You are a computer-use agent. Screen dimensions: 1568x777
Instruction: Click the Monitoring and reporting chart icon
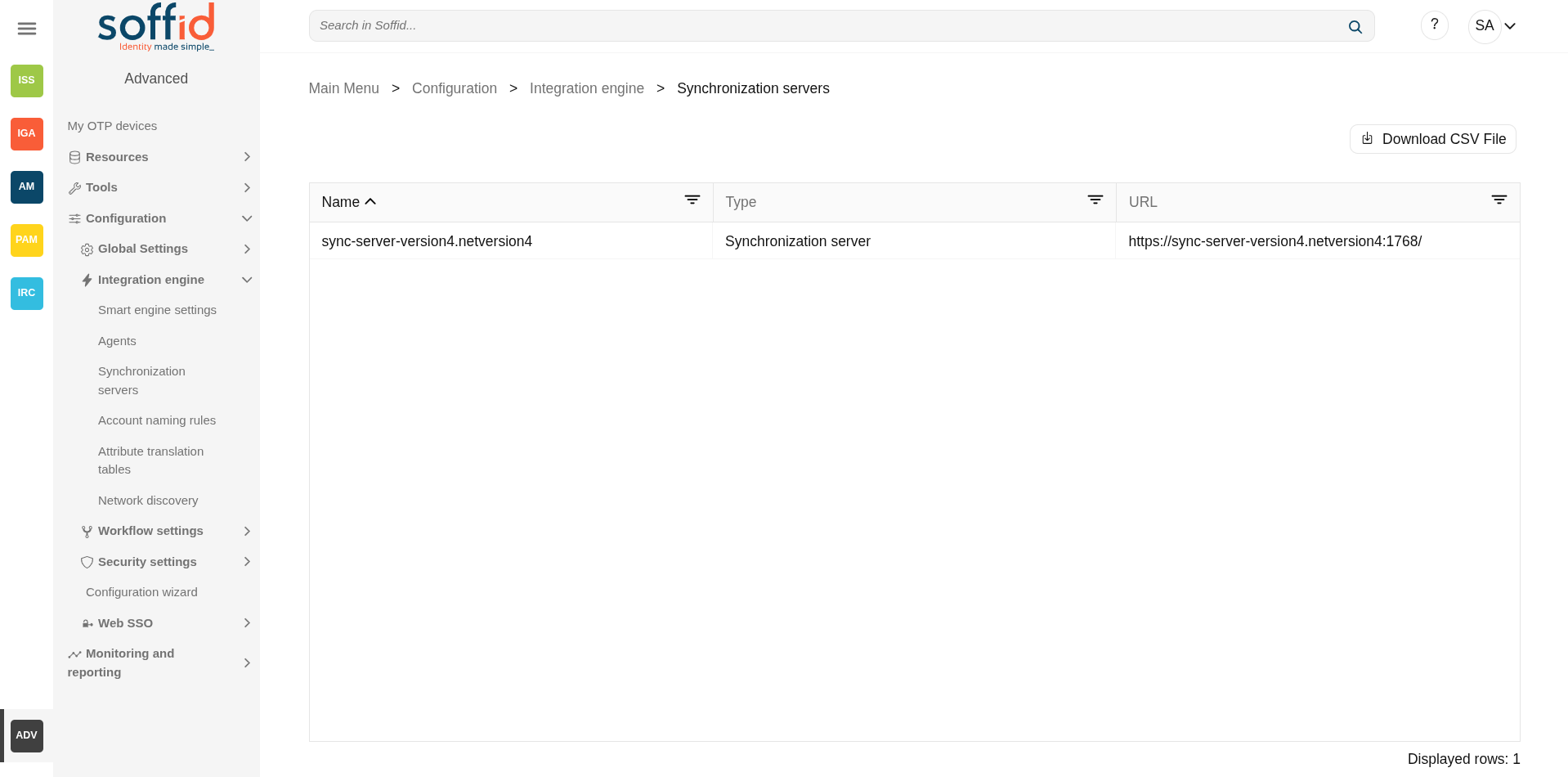(74, 654)
